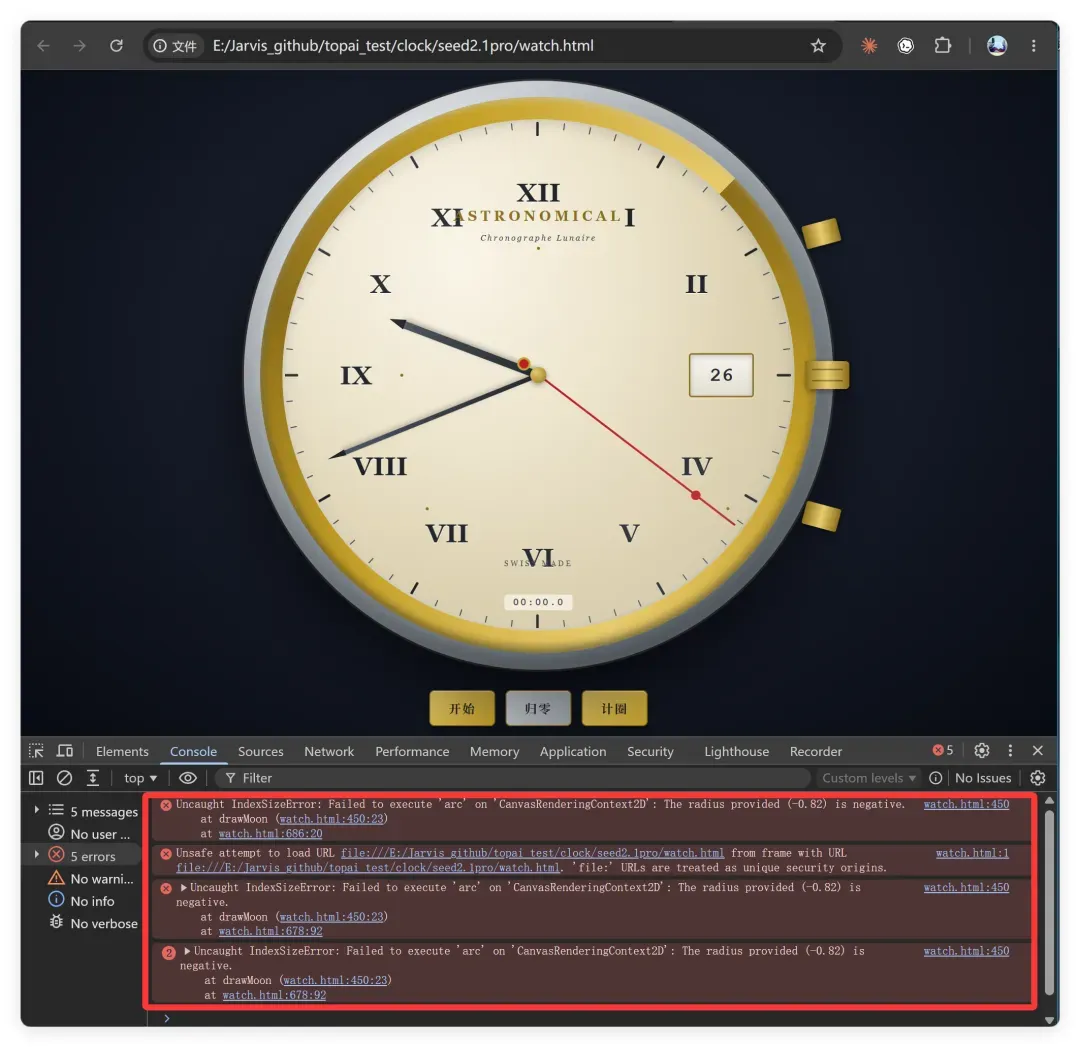Activate the DevTools inspect element picker
This screenshot has width=1080, height=1047.
point(36,751)
